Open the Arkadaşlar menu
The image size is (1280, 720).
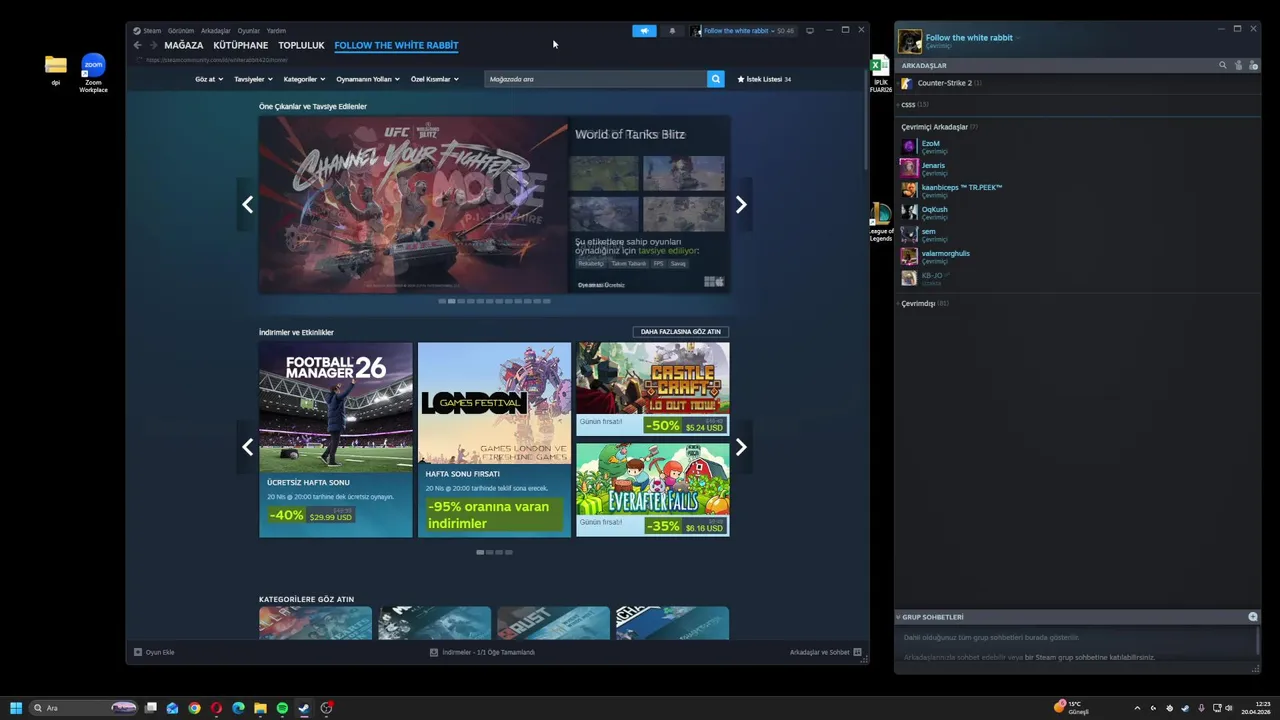(215, 31)
